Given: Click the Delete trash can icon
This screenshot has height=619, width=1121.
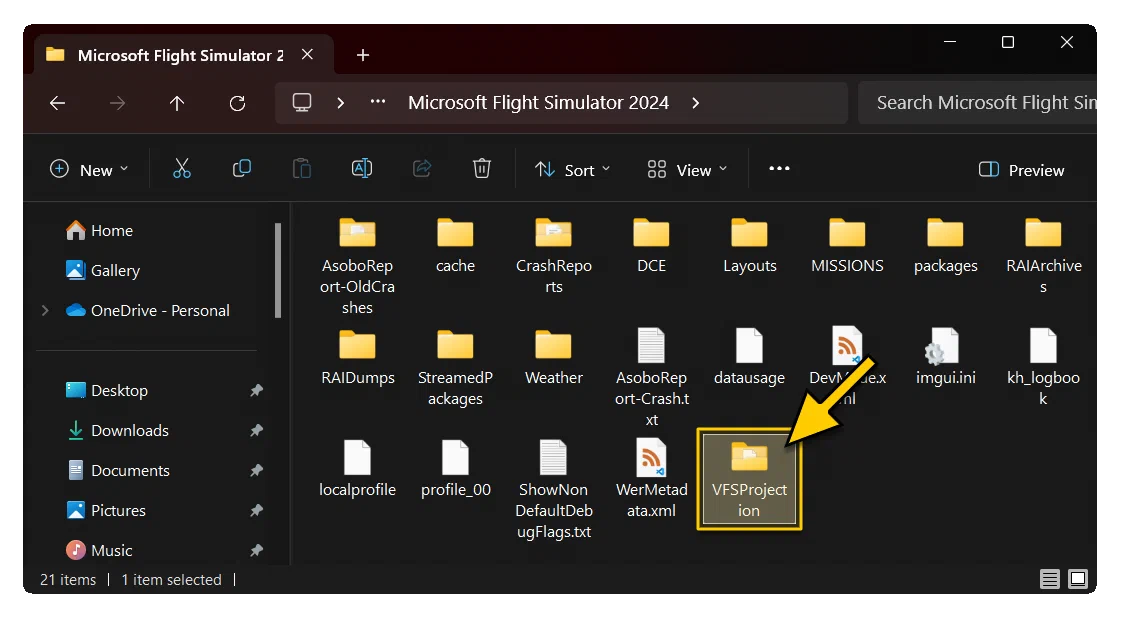Looking at the screenshot, I should pyautogui.click(x=482, y=169).
